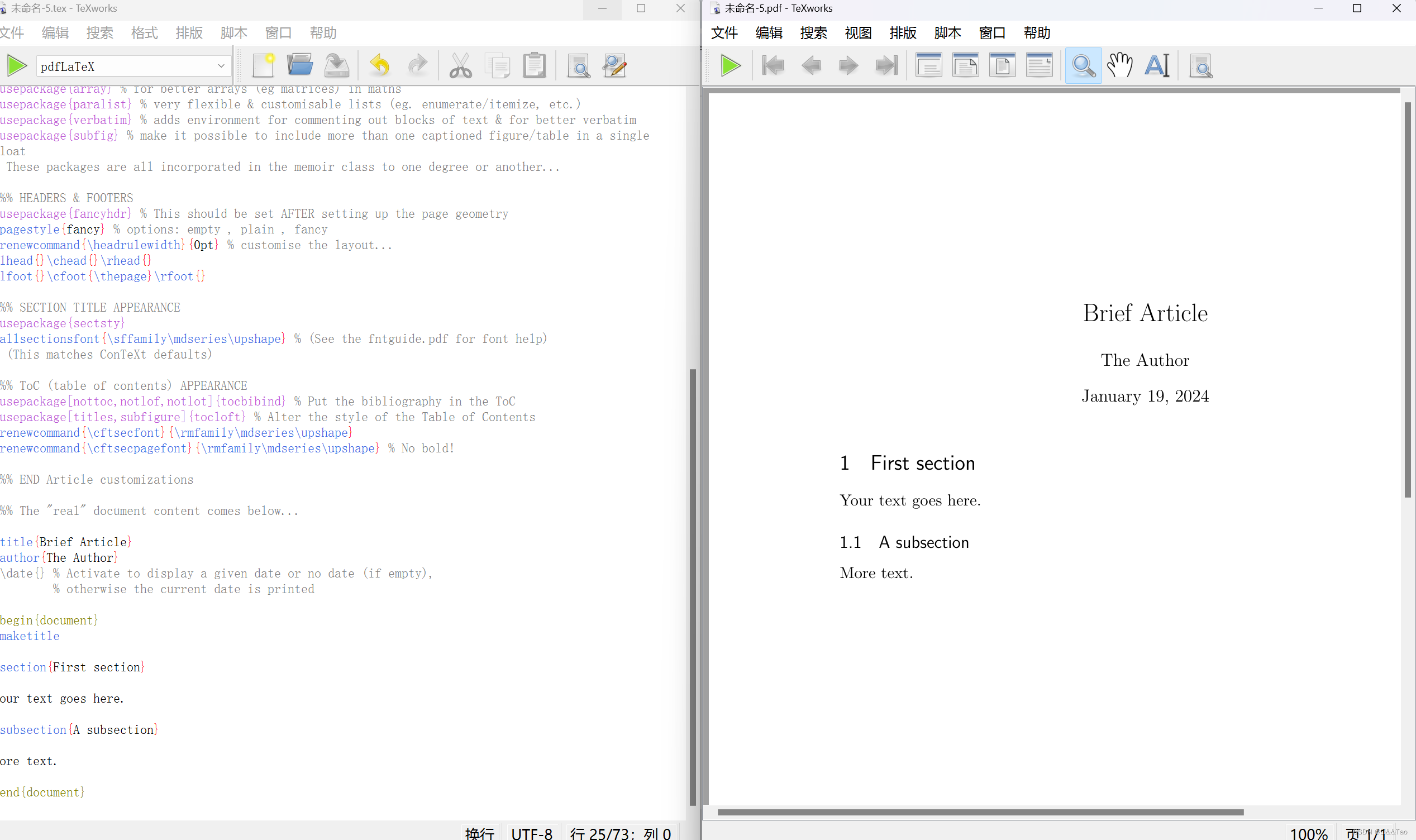The height and width of the screenshot is (840, 1416).
Task: Click the PDF horizontal scrollbar
Action: coord(980,812)
